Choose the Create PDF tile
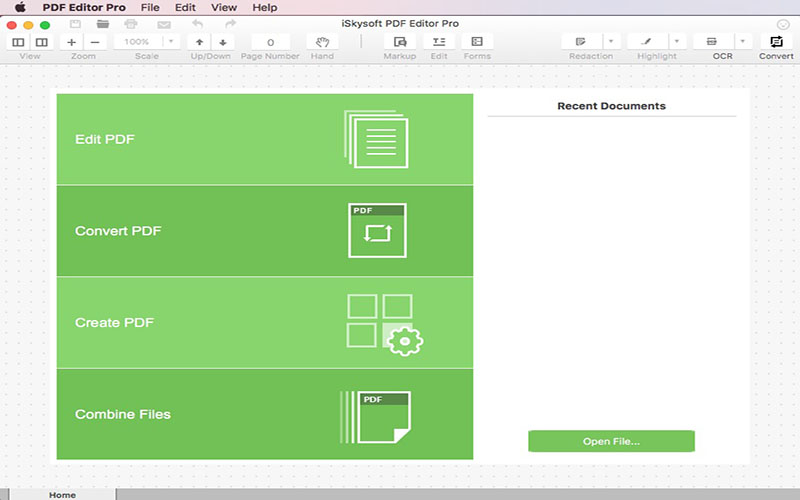This screenshot has width=800, height=500. tap(265, 322)
